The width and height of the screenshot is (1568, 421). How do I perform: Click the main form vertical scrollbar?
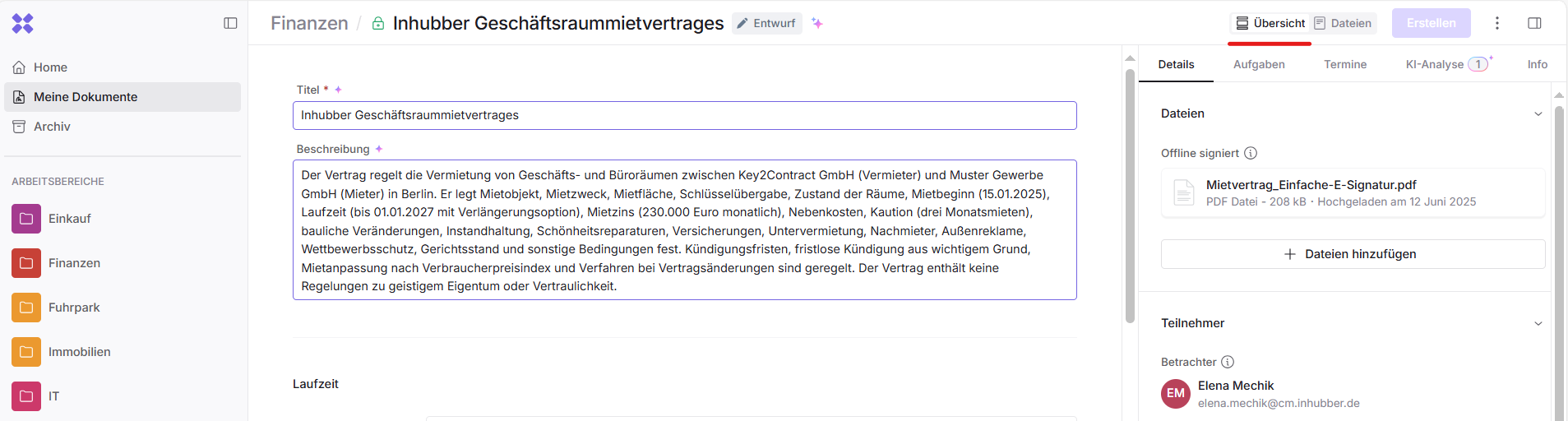click(1130, 197)
